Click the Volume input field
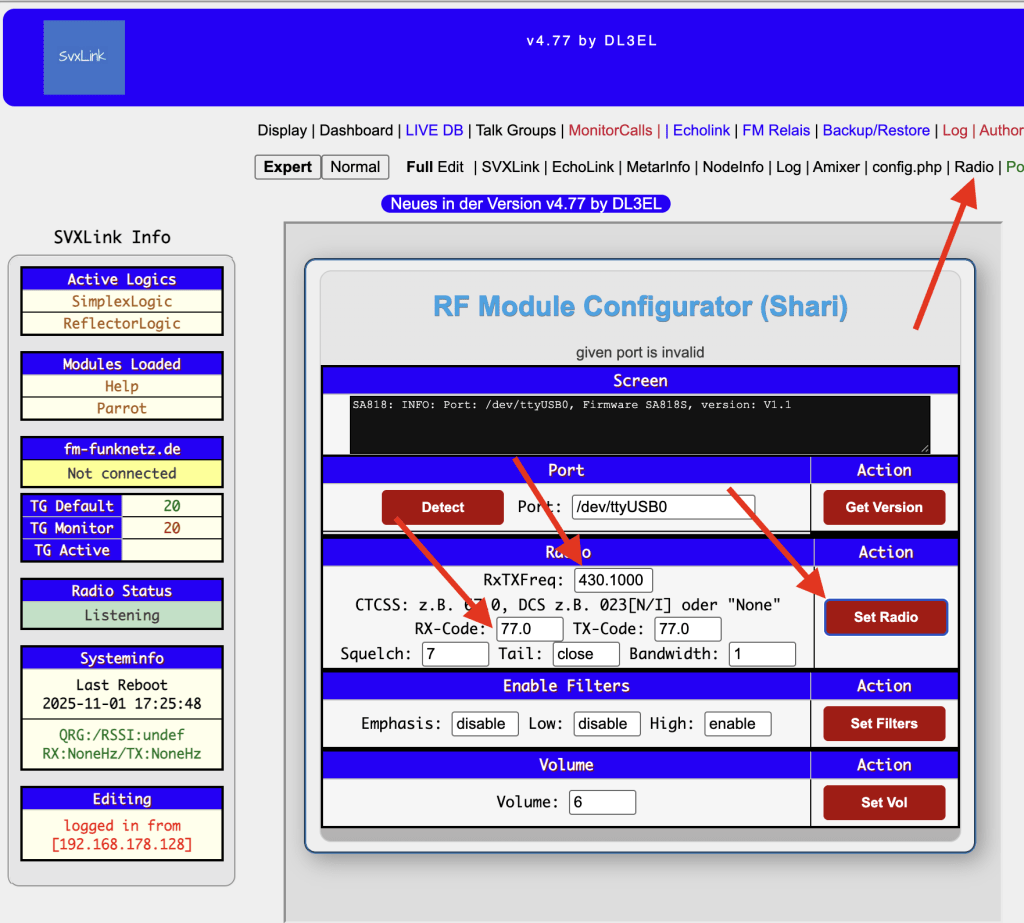 coord(602,802)
